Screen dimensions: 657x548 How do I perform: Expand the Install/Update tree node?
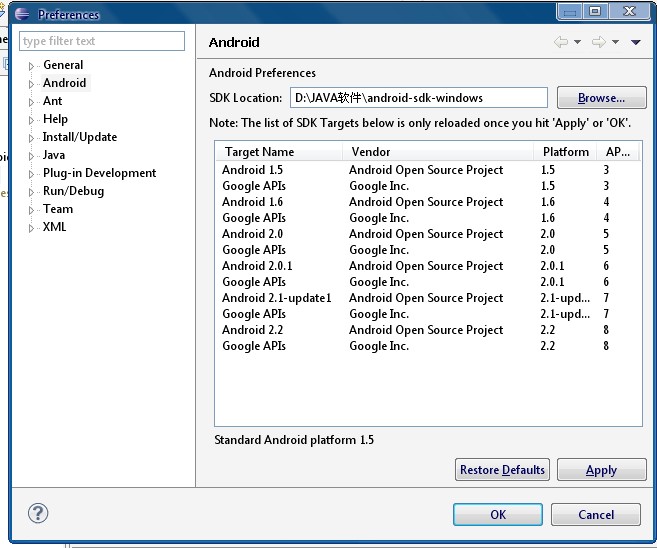31,138
